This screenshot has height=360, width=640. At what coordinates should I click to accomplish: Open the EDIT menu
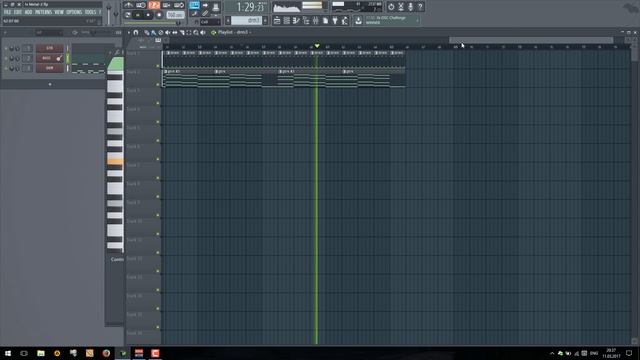(x=18, y=12)
